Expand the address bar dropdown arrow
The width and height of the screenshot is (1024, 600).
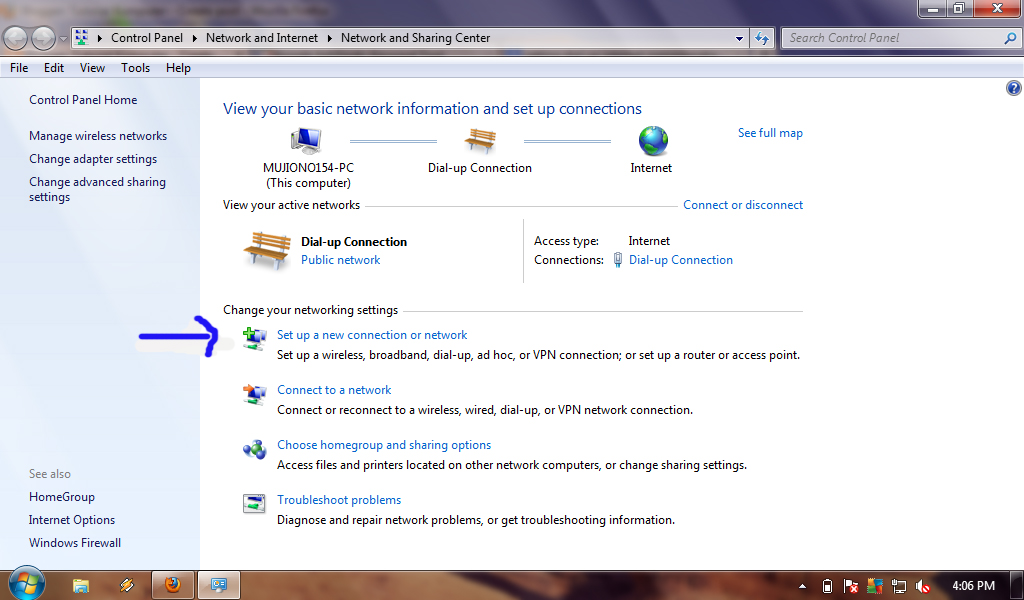[739, 37]
